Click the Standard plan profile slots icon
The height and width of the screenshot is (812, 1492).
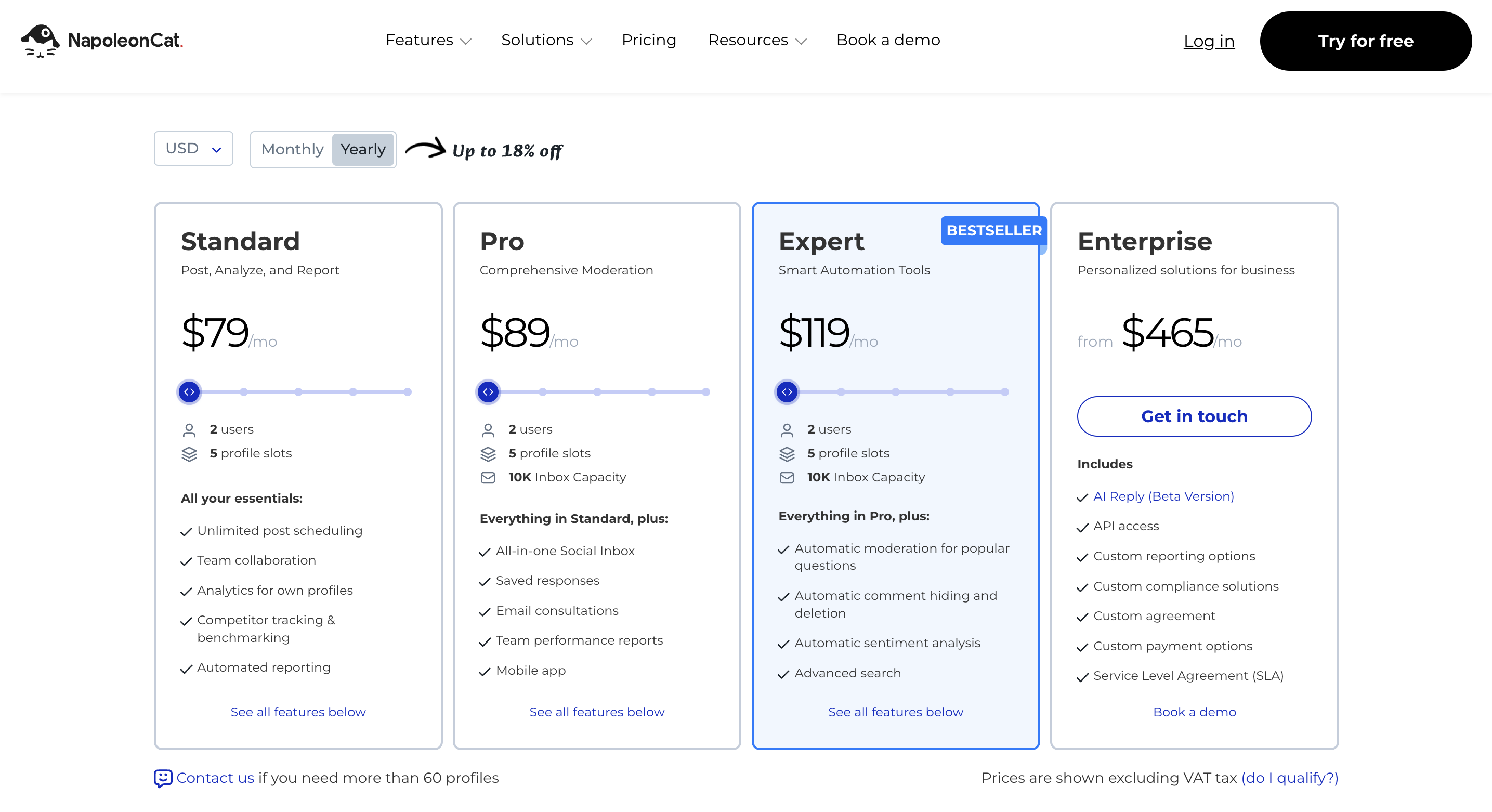189,454
